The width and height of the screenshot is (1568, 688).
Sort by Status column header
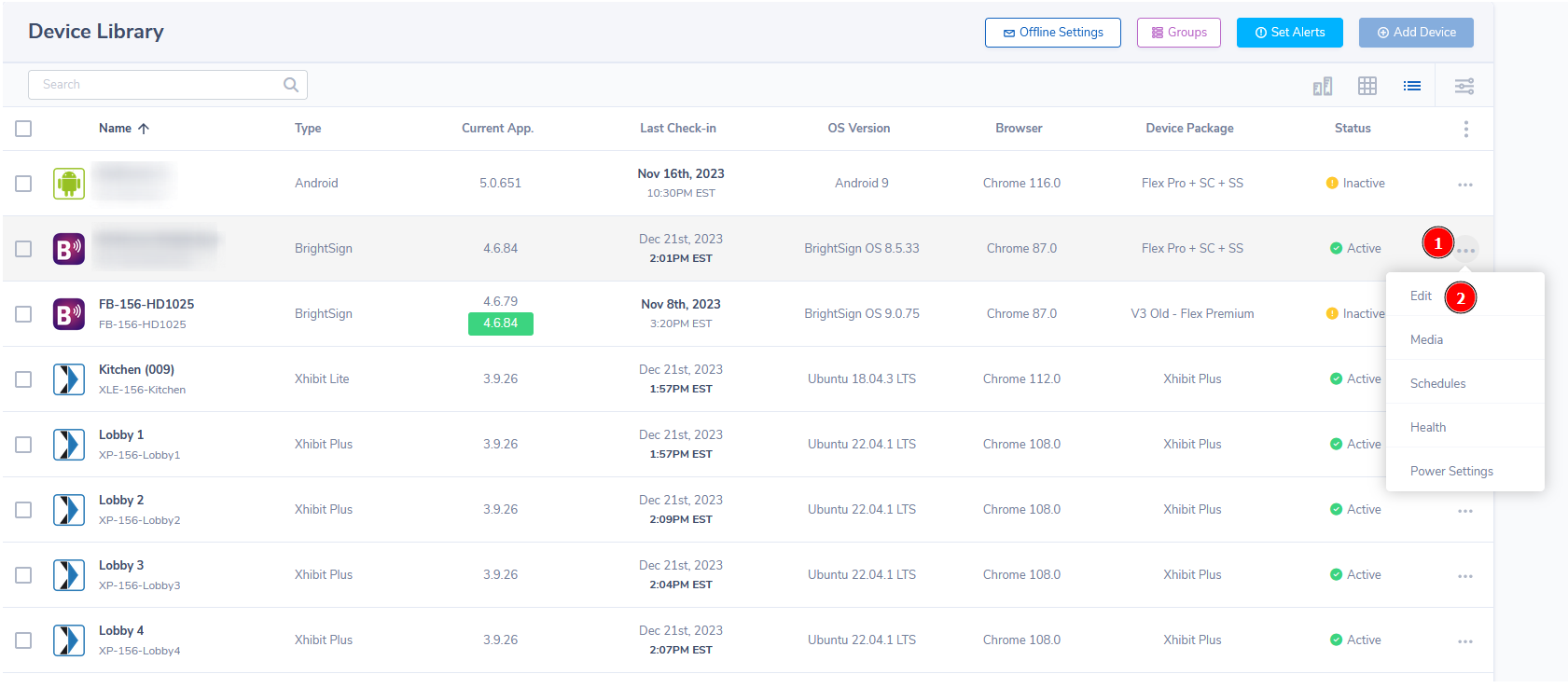(x=1353, y=129)
